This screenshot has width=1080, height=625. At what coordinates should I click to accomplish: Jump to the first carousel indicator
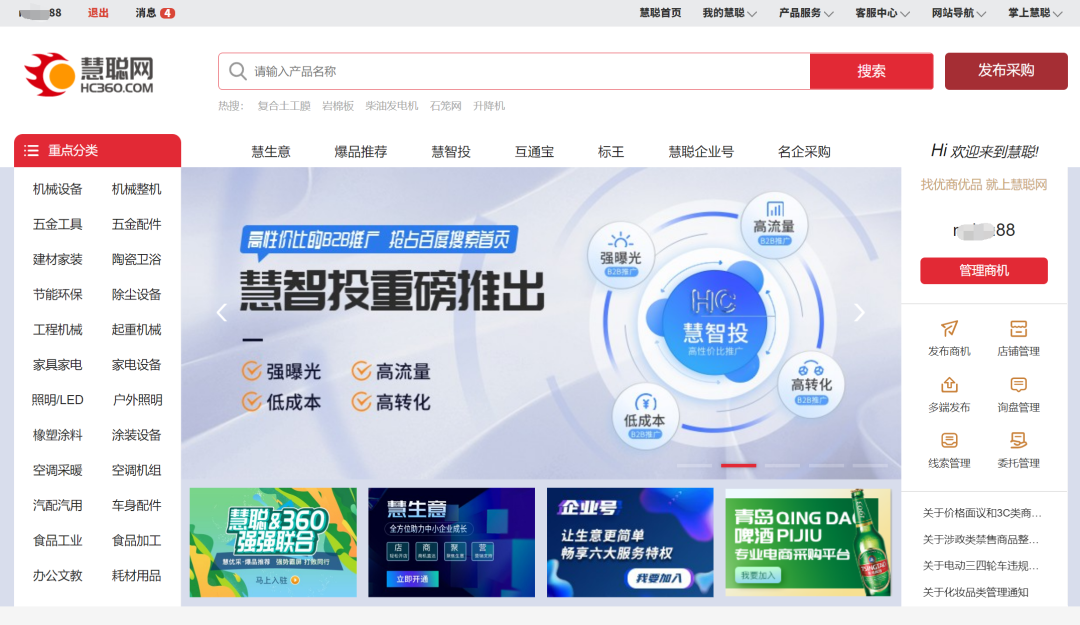(x=694, y=466)
